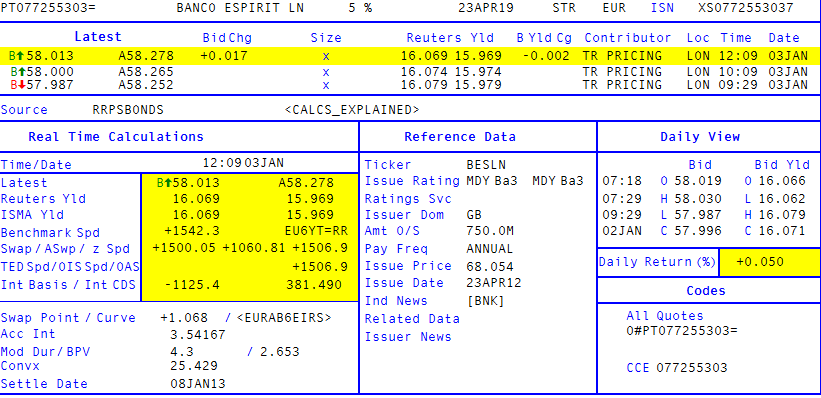Viewport: 821px width, 398px height.
Task: Click the swap spread value +1500.05
Action: tap(184, 248)
